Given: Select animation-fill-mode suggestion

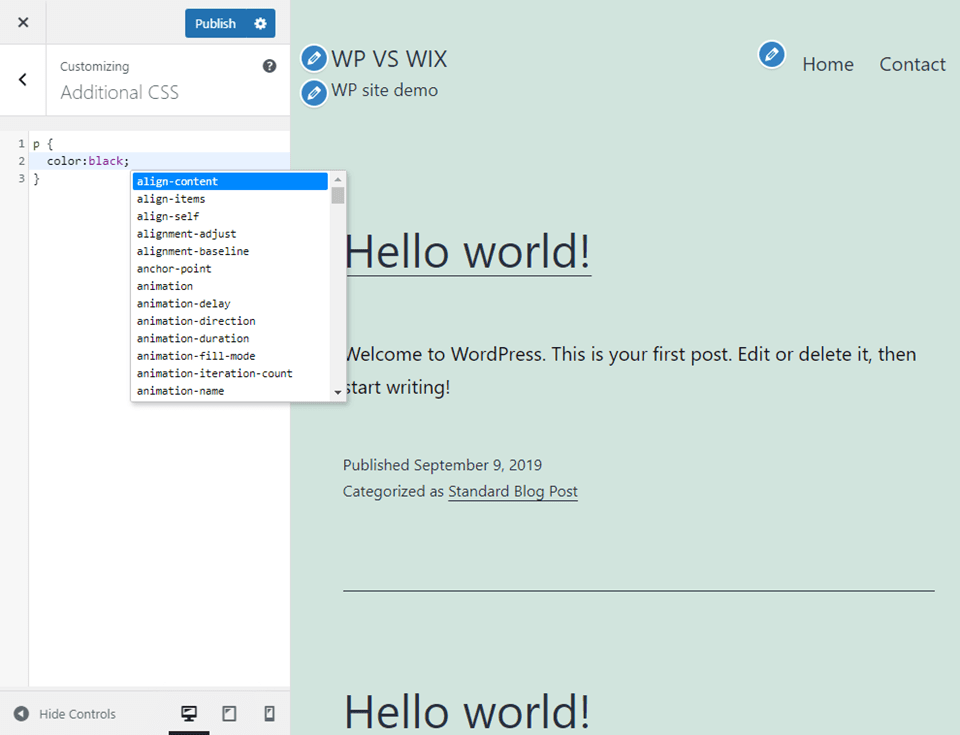Looking at the screenshot, I should tap(230, 356).
